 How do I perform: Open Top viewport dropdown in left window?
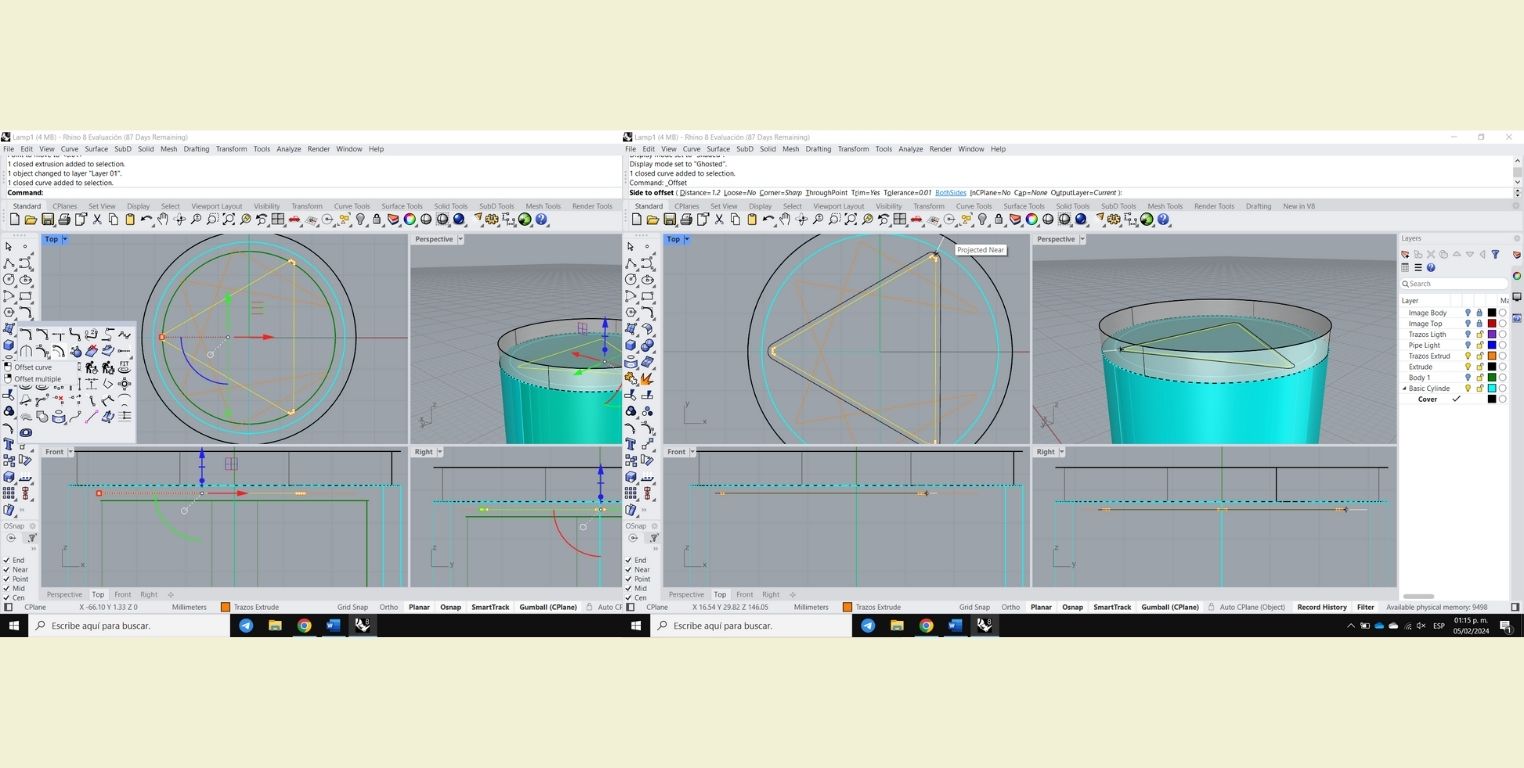(65, 239)
